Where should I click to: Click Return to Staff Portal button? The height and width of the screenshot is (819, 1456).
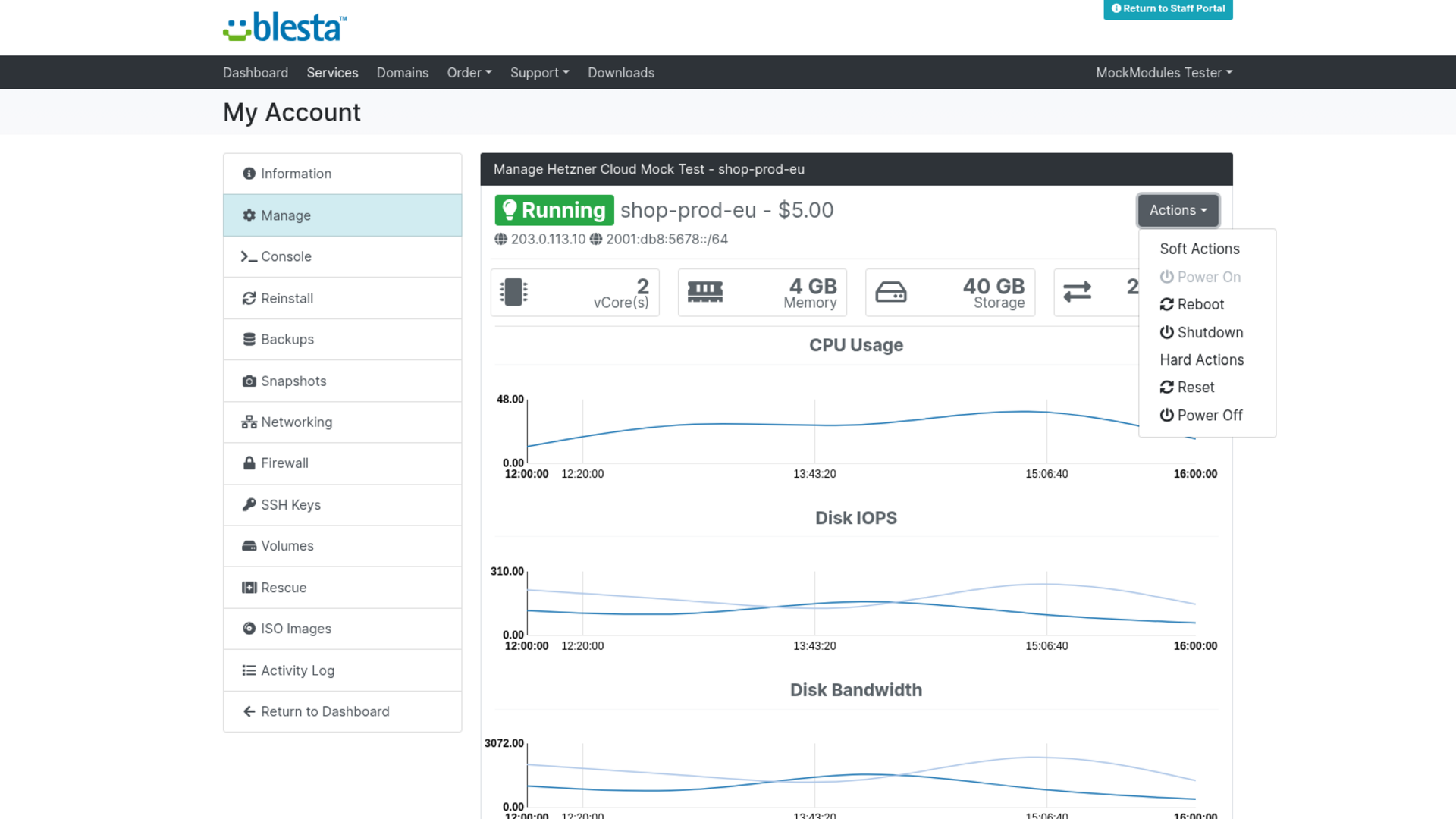pyautogui.click(x=1168, y=9)
